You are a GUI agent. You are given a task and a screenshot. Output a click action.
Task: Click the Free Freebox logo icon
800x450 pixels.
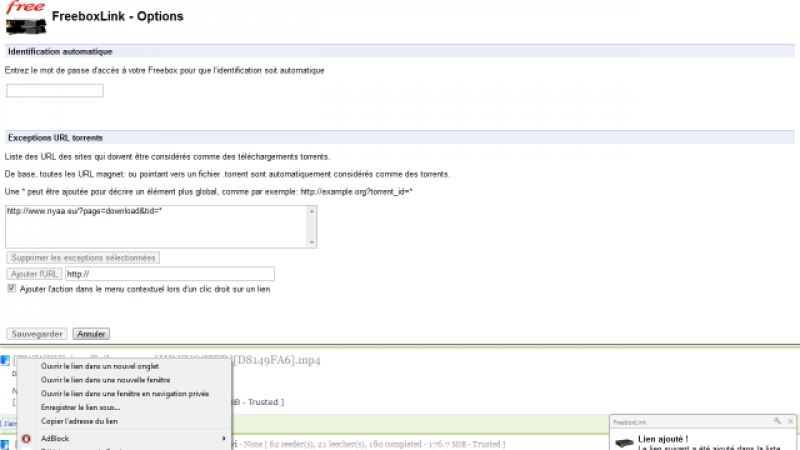pos(26,18)
